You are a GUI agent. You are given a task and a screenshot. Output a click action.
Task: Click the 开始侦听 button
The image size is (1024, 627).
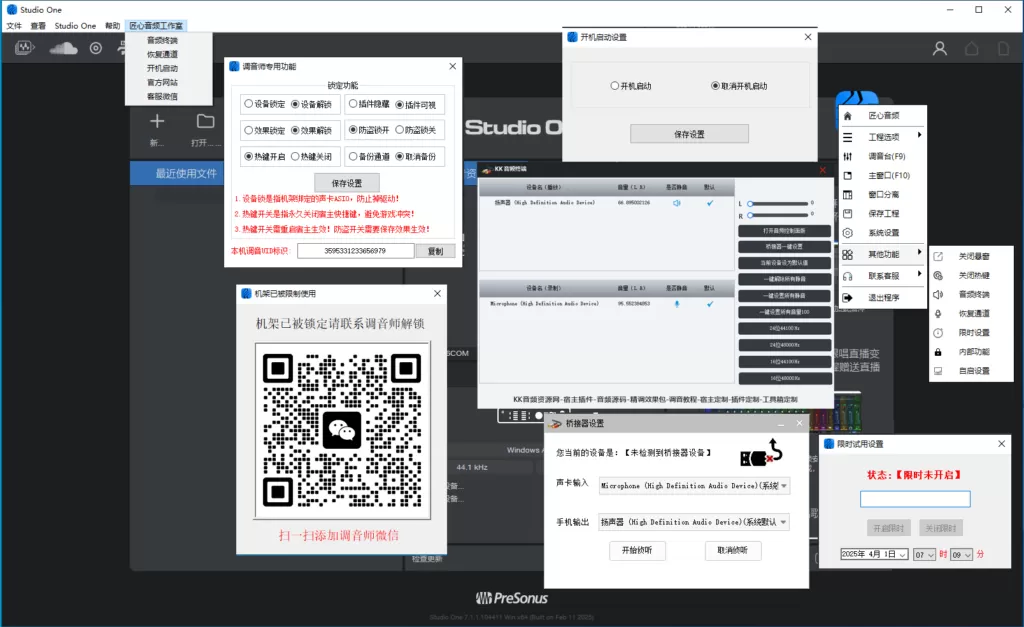637,551
